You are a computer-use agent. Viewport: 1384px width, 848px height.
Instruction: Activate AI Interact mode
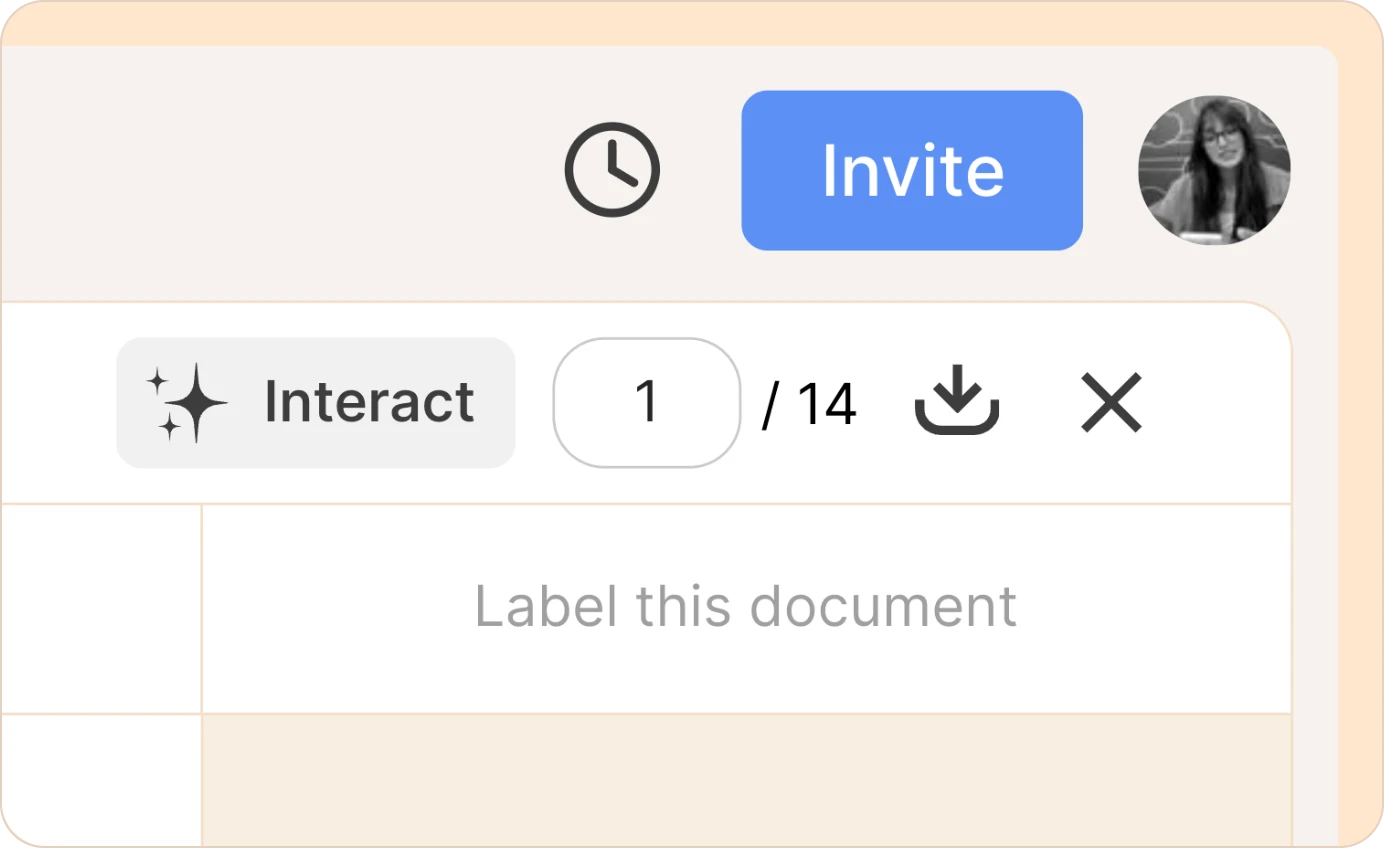click(x=316, y=402)
